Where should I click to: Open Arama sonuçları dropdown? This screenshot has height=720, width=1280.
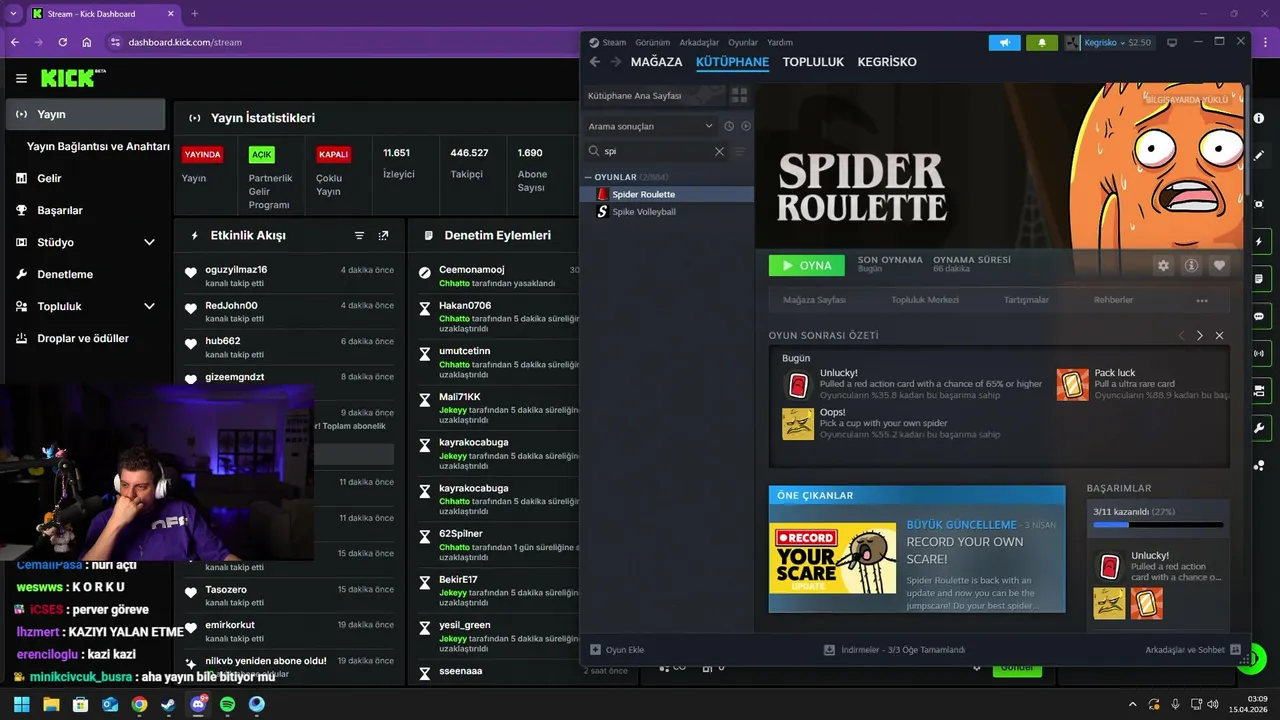pyautogui.click(x=651, y=126)
